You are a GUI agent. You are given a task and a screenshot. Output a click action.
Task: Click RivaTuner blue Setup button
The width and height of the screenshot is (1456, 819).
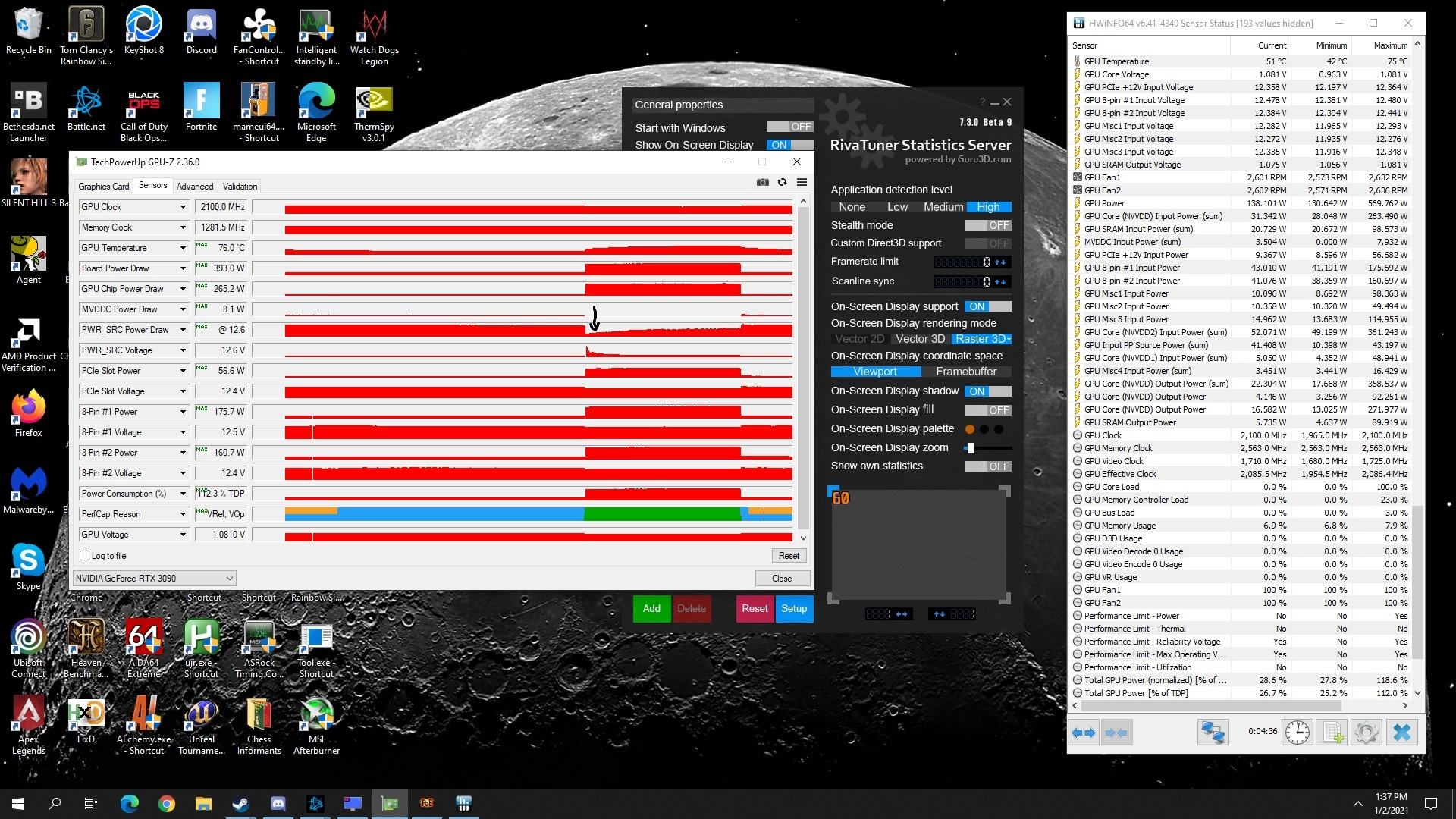point(794,608)
